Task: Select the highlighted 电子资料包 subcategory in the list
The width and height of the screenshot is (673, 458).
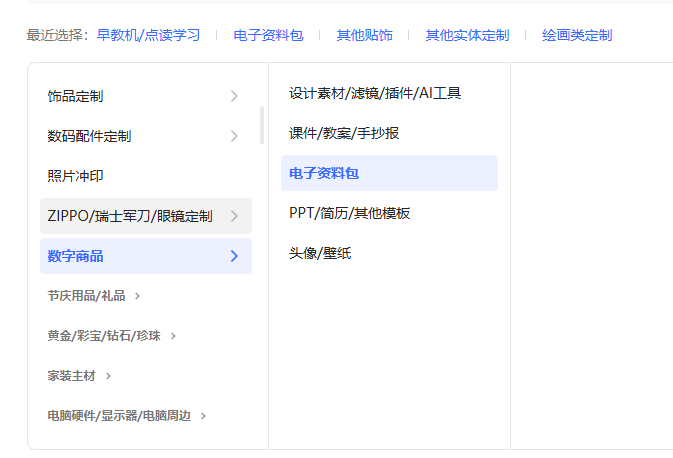Action: click(x=324, y=173)
